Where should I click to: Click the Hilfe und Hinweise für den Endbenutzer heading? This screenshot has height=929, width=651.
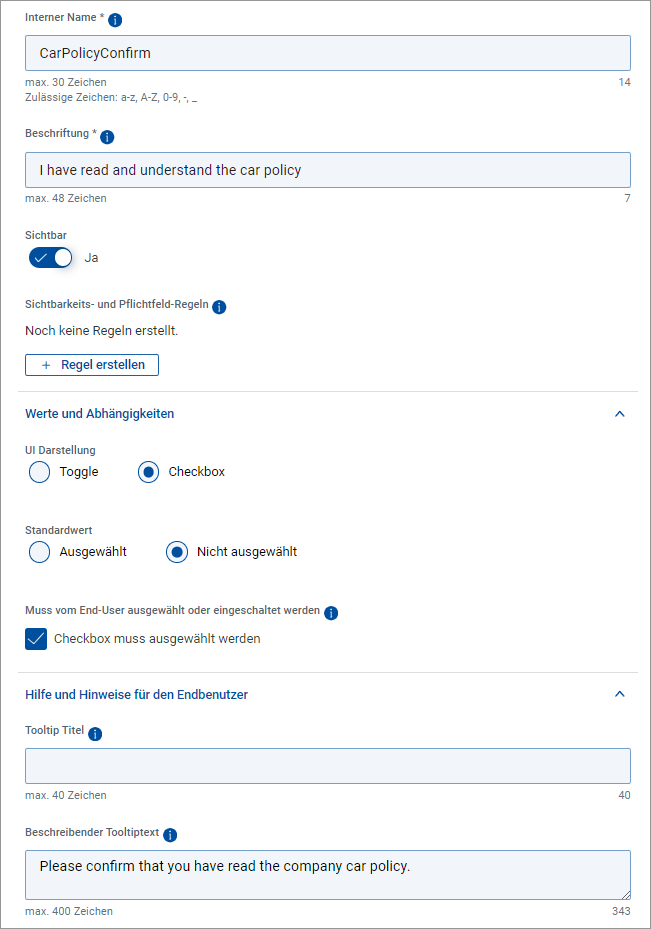tap(136, 694)
